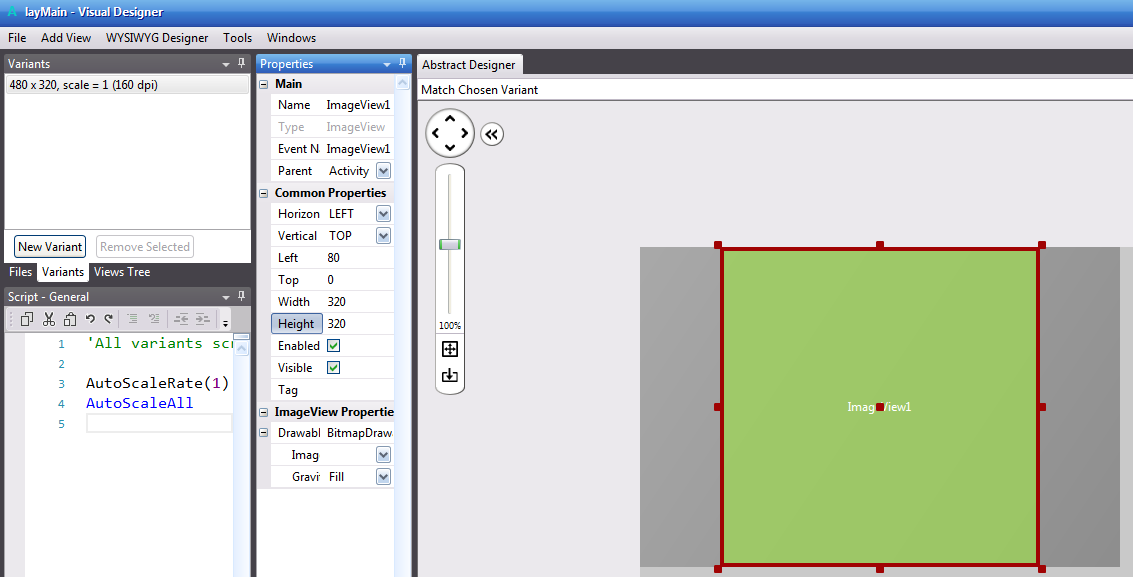Open the Properties panel options arrow
This screenshot has width=1133, height=577.
[387, 64]
